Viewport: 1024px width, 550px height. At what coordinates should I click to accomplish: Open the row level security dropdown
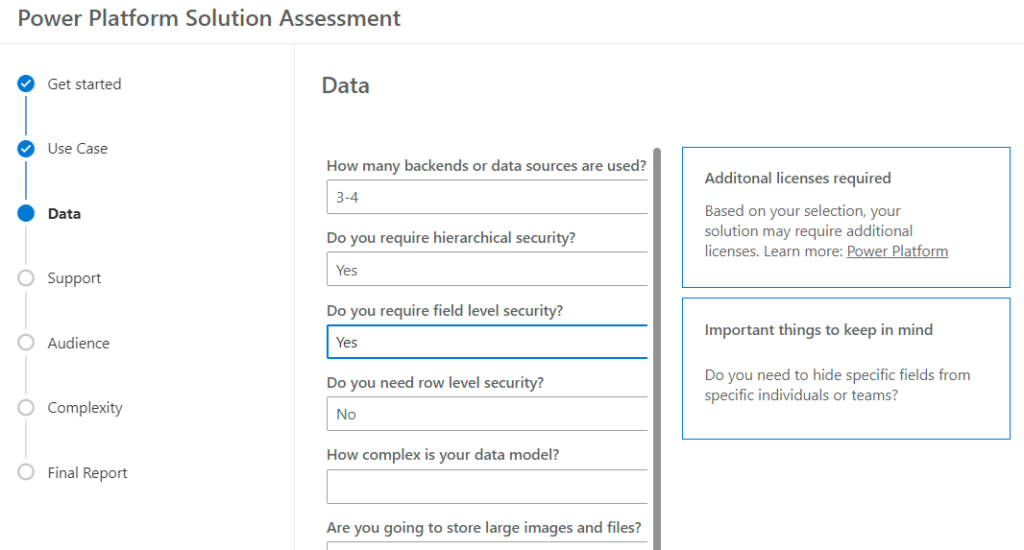[487, 413]
